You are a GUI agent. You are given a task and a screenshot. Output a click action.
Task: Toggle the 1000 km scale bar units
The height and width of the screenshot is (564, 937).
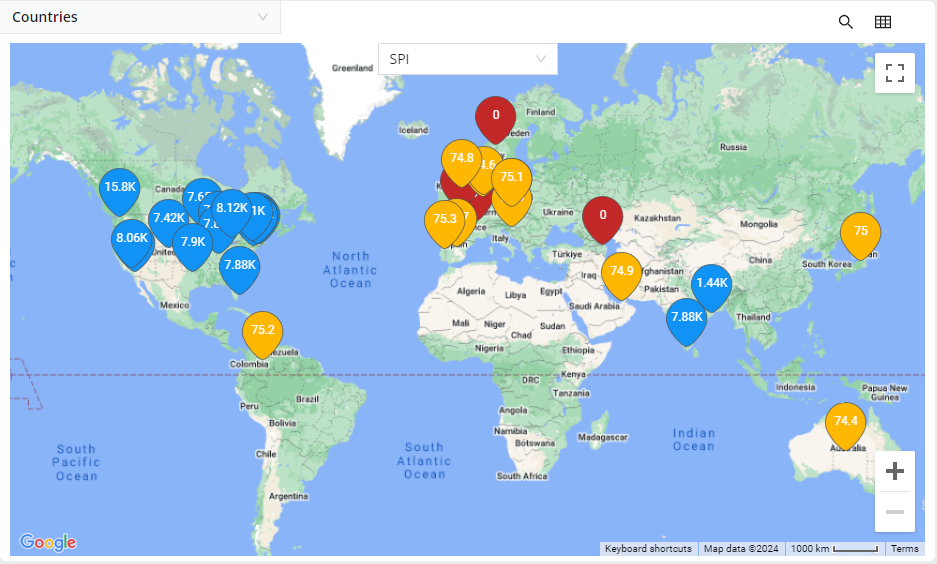tap(834, 548)
